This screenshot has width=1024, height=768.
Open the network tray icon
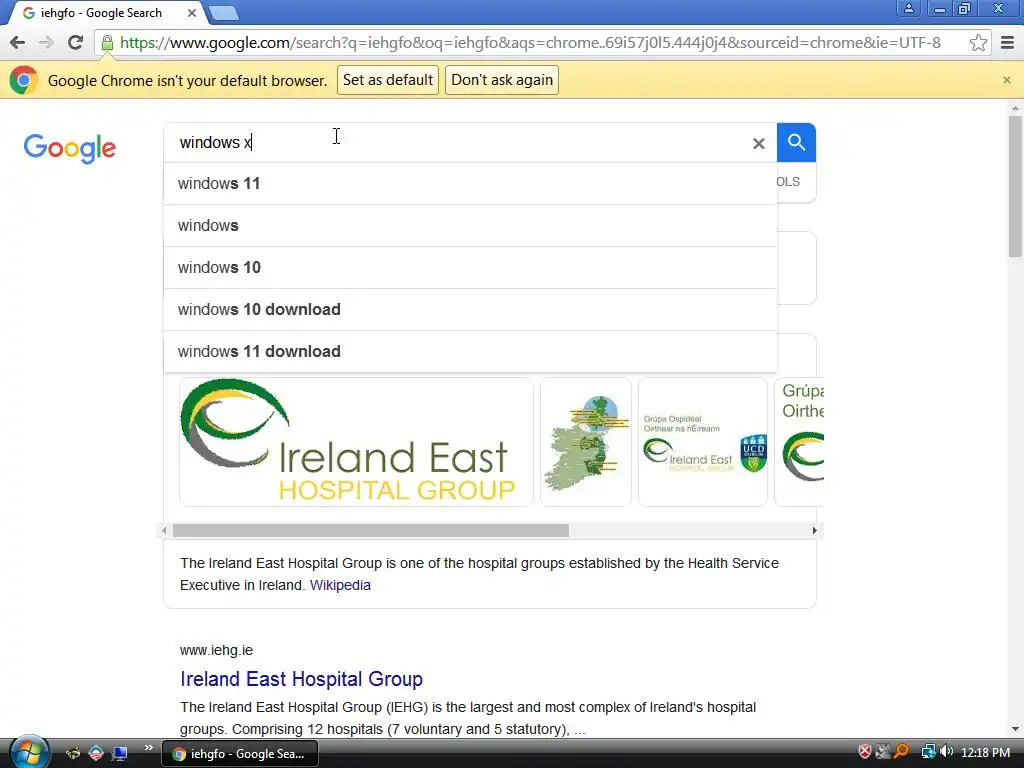927,752
